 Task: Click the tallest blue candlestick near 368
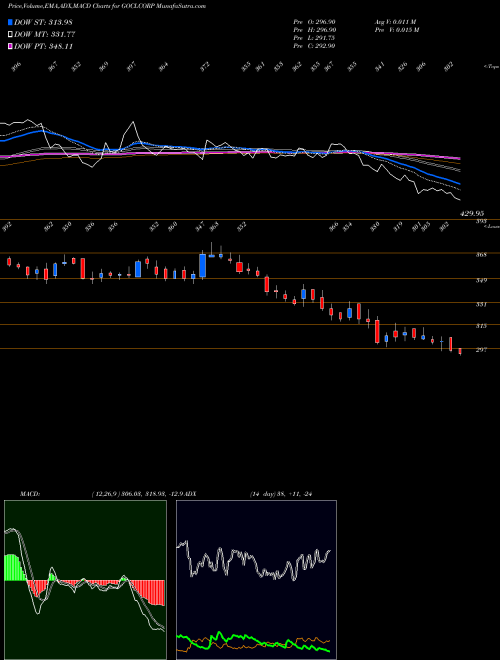point(202,266)
